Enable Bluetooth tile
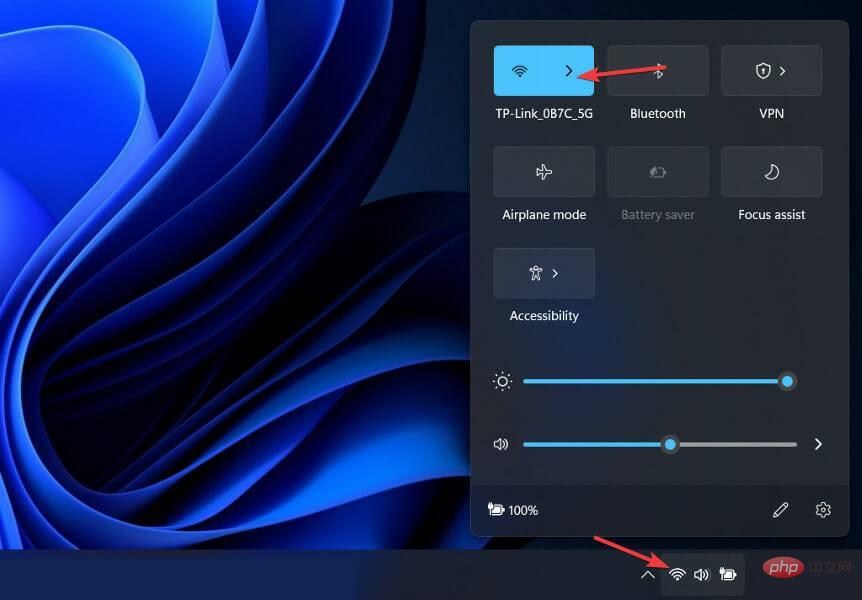 658,71
